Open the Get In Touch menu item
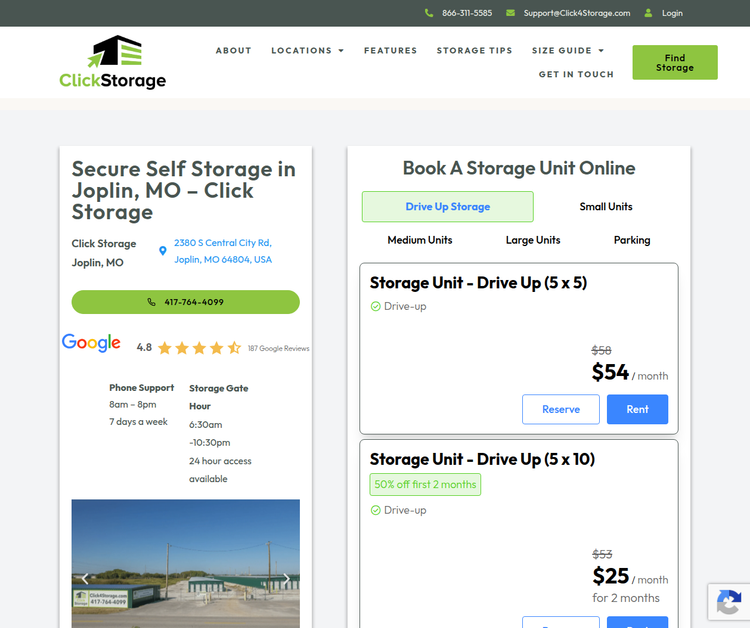This screenshot has width=750, height=628. click(576, 75)
